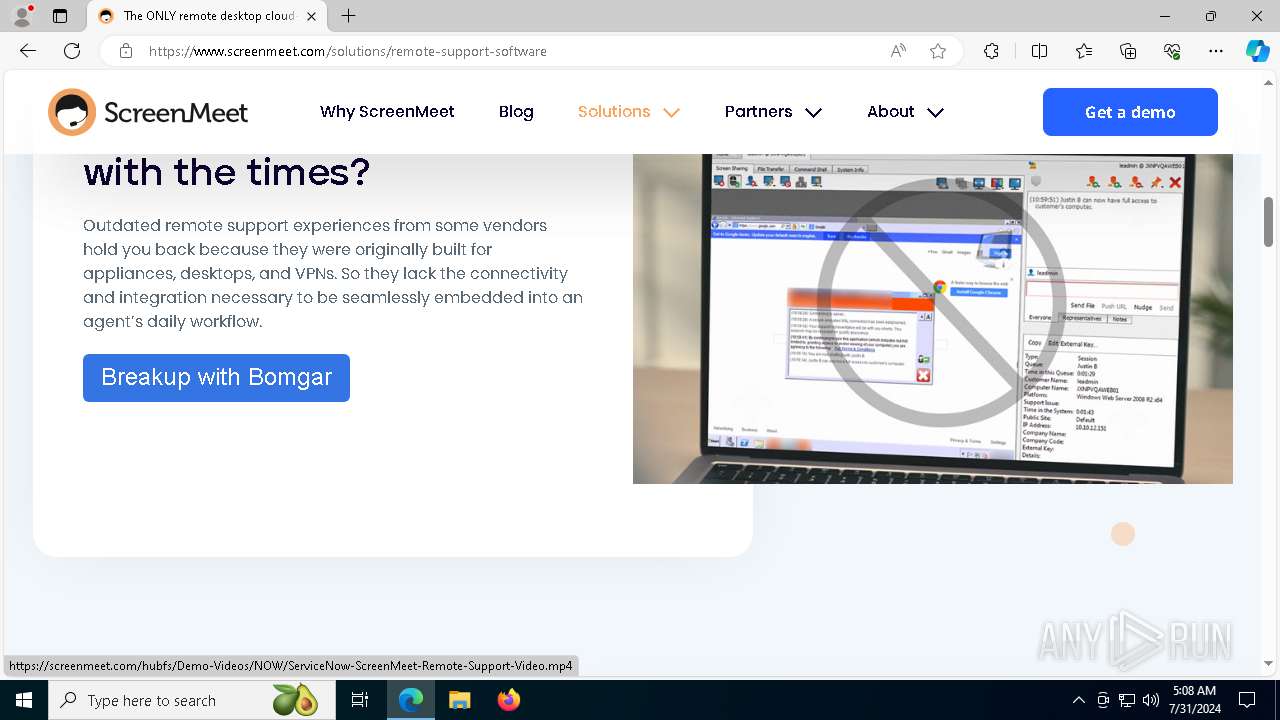This screenshot has height=720, width=1280.
Task: Expand the Partners dropdown chevron
Action: tap(813, 113)
